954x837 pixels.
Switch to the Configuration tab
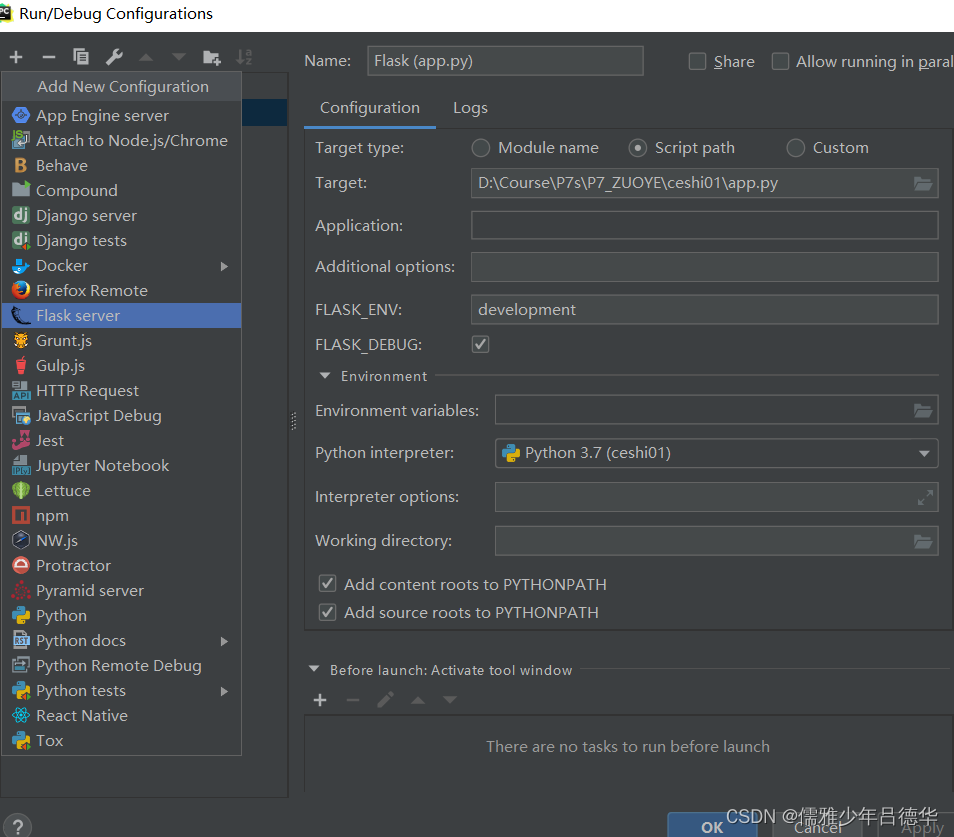tap(370, 108)
